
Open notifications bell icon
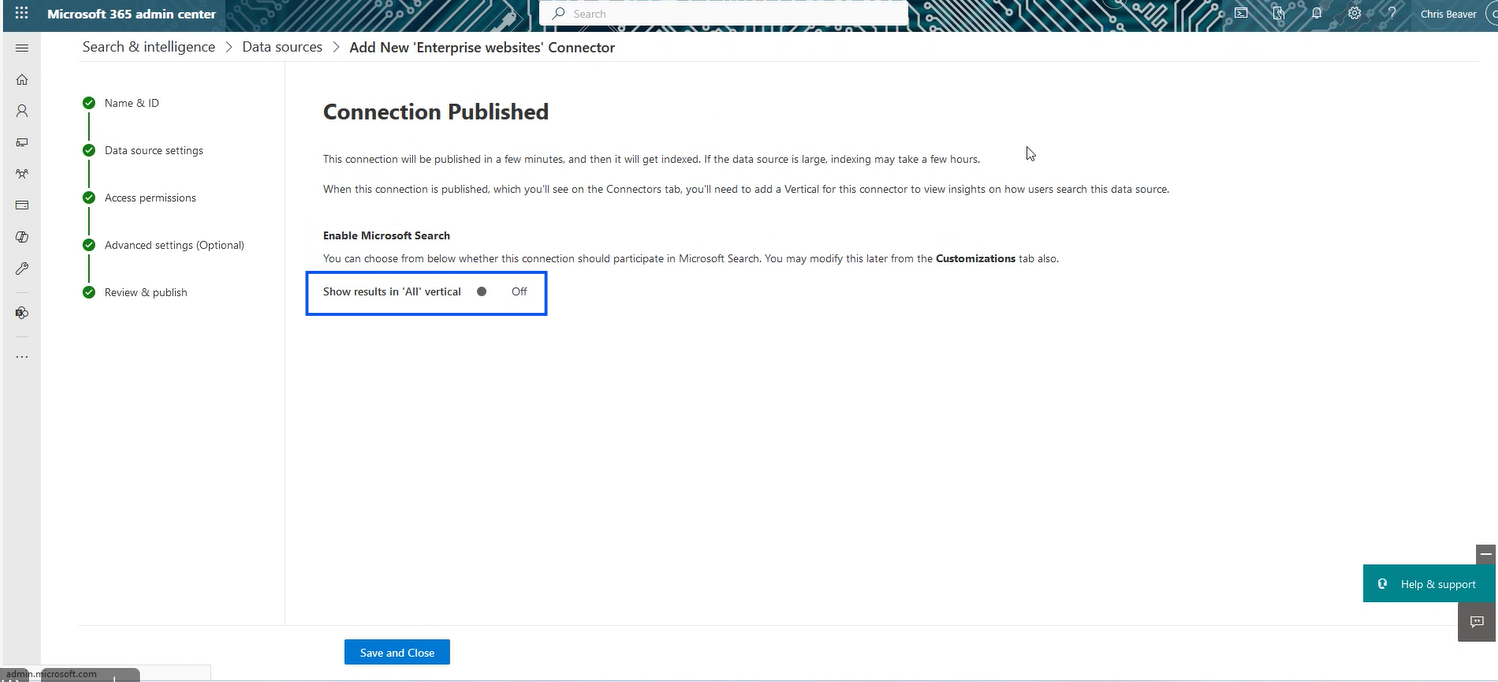pos(1317,14)
